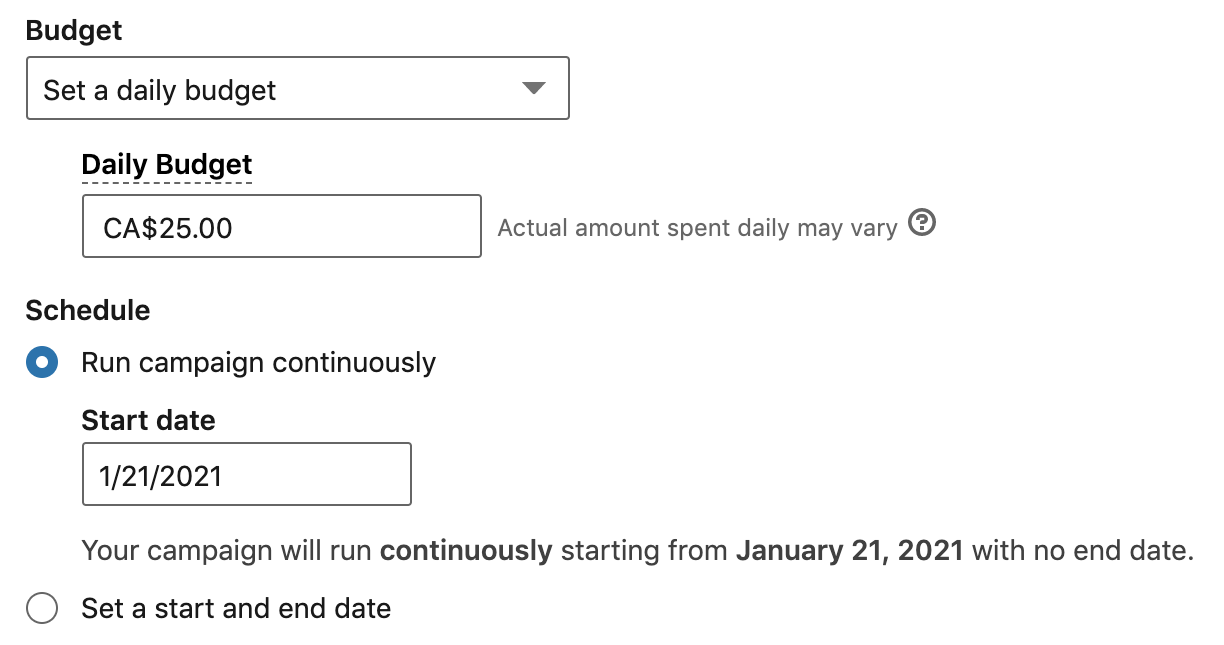This screenshot has height=645, width=1224.
Task: Click the bold 'January 21, 2021' text
Action: click(x=850, y=551)
